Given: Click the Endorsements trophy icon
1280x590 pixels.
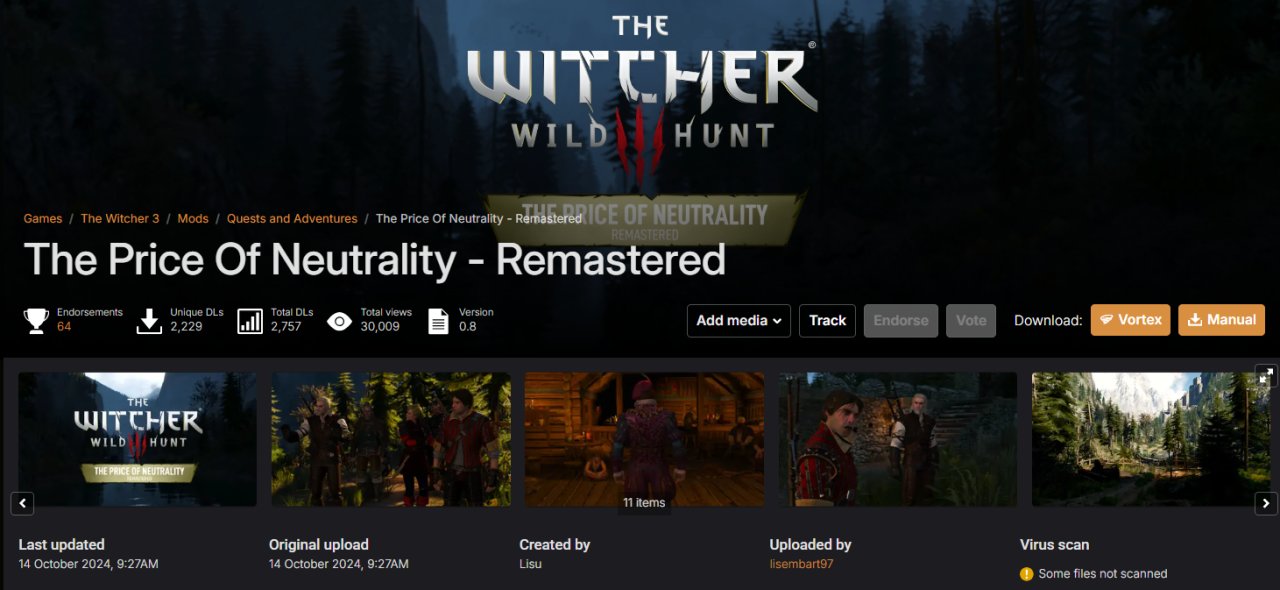Looking at the screenshot, I should pyautogui.click(x=36, y=321).
